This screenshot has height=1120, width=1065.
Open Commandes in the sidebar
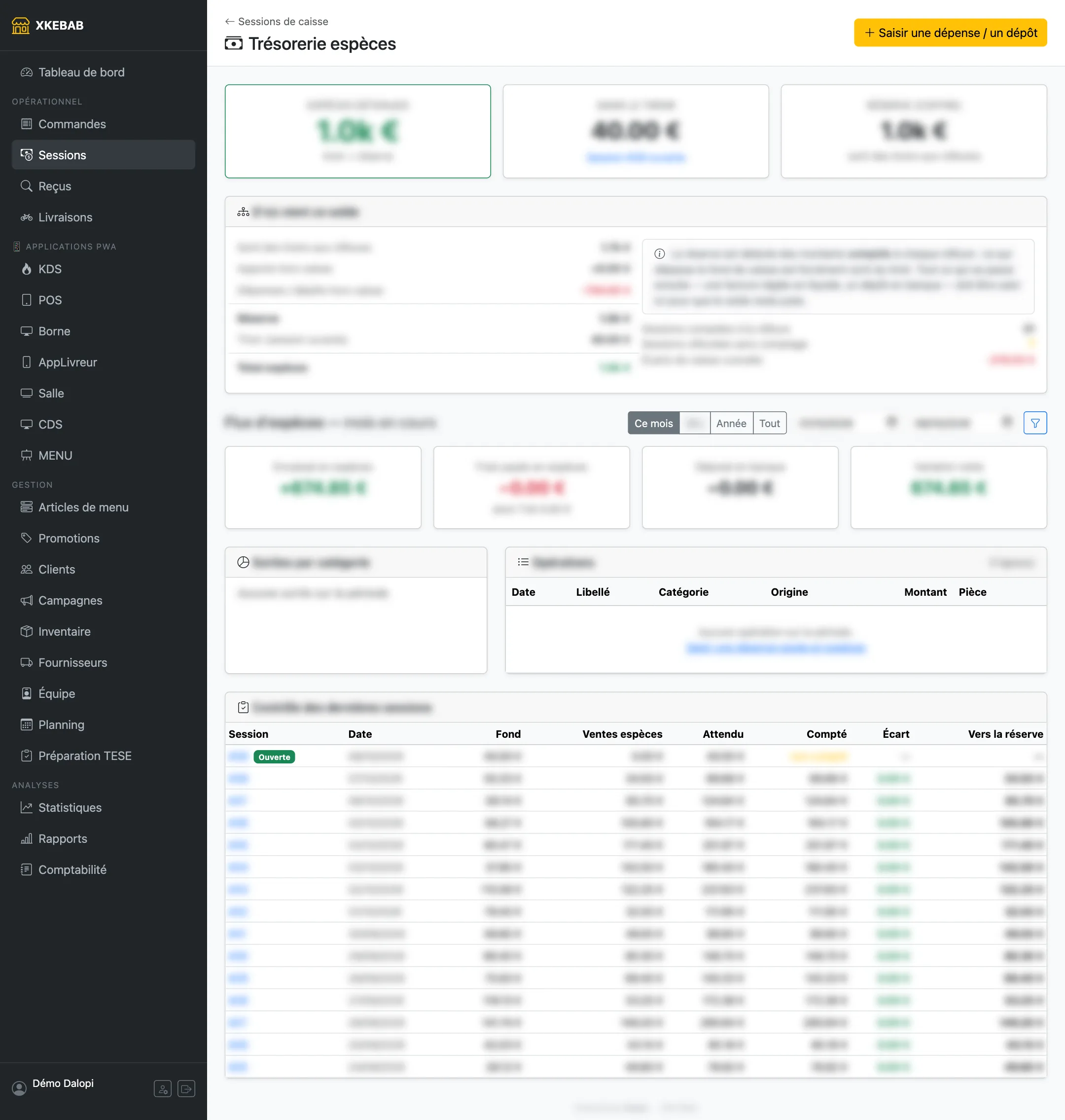(104, 124)
